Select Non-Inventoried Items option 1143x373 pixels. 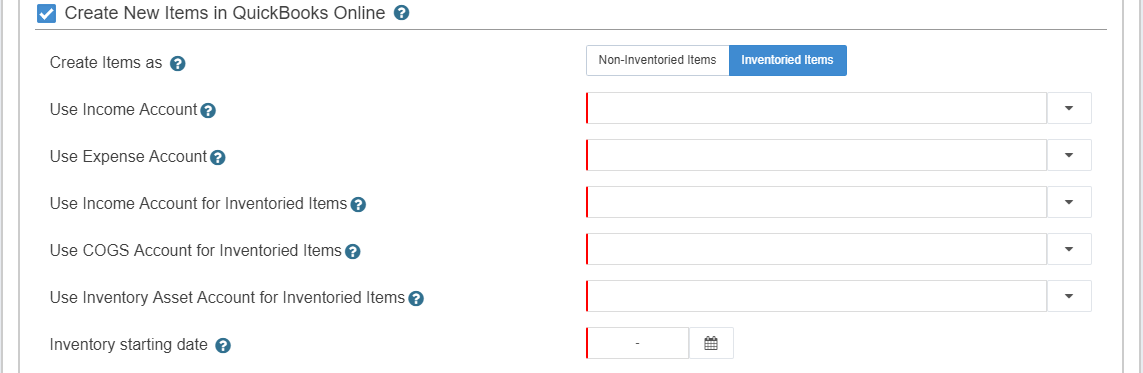(x=658, y=60)
